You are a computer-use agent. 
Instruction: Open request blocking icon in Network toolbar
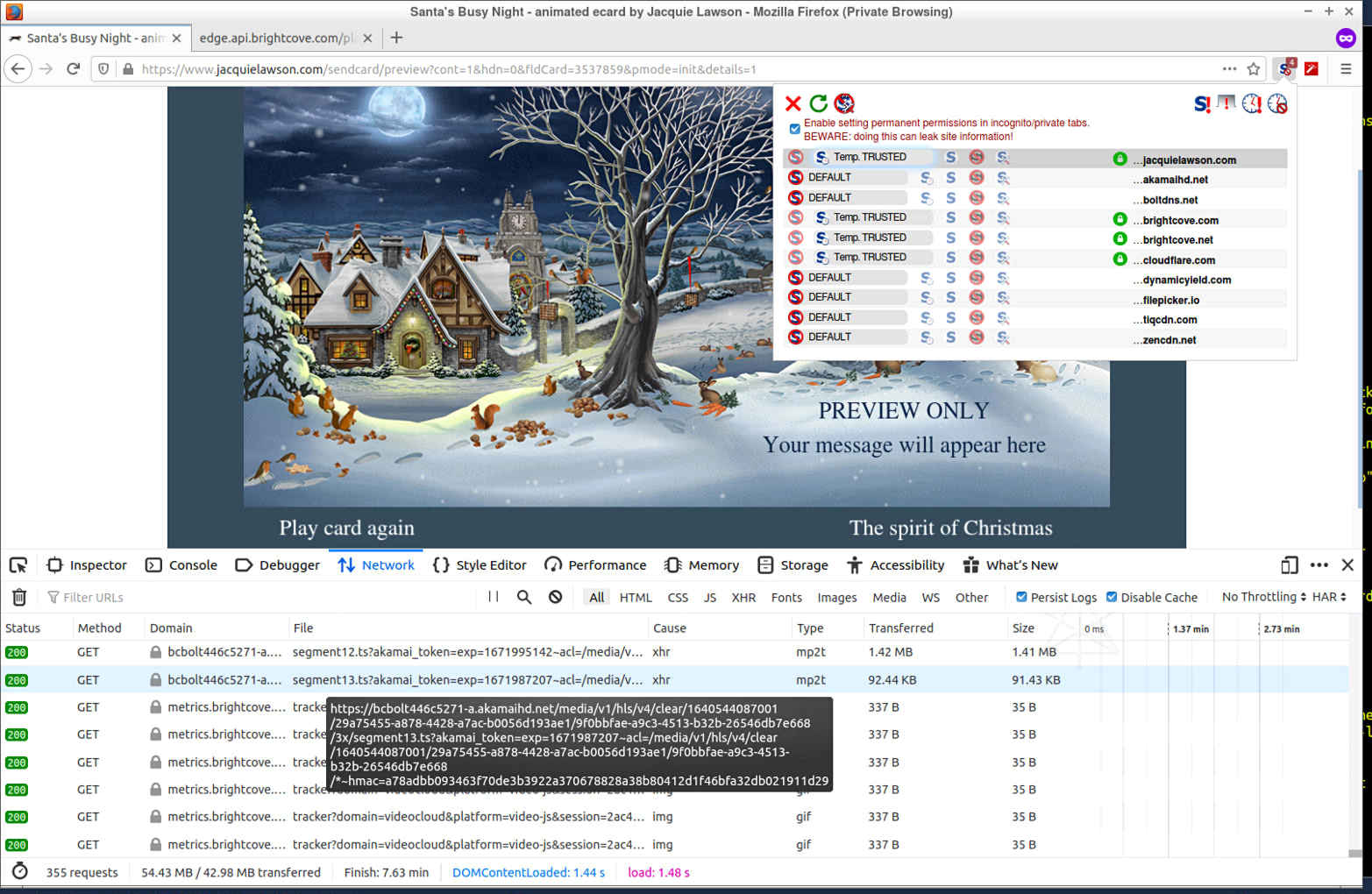point(555,597)
